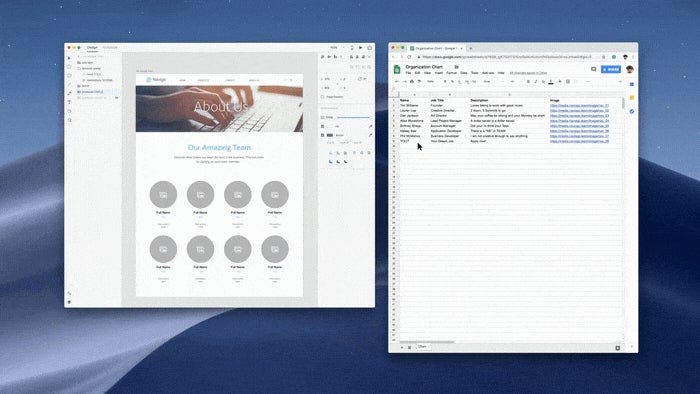Toggle the Border checkbox in XD
Image resolution: width=700 pixels, height=394 pixels.
click(322, 135)
